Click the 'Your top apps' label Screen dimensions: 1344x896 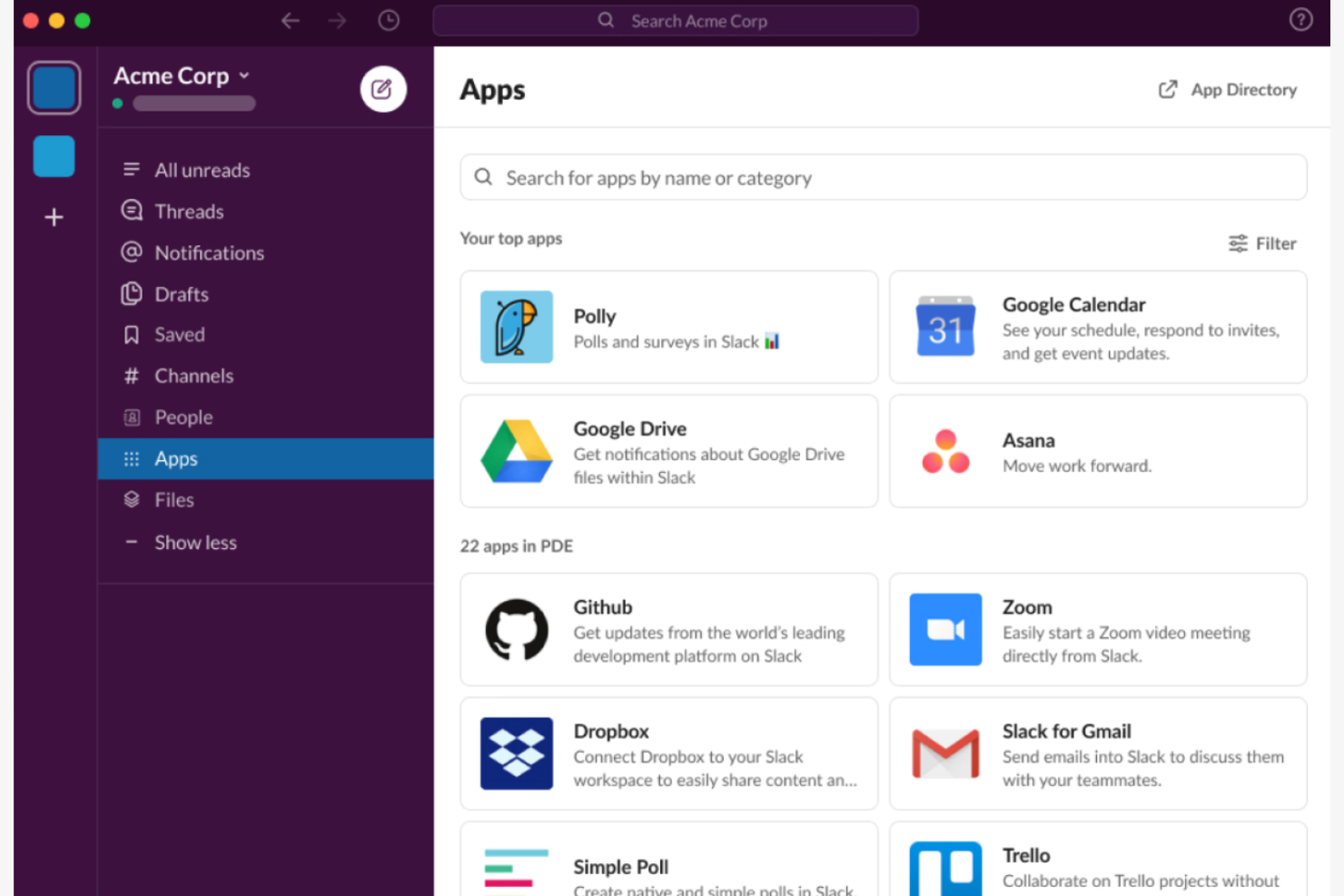pos(511,238)
